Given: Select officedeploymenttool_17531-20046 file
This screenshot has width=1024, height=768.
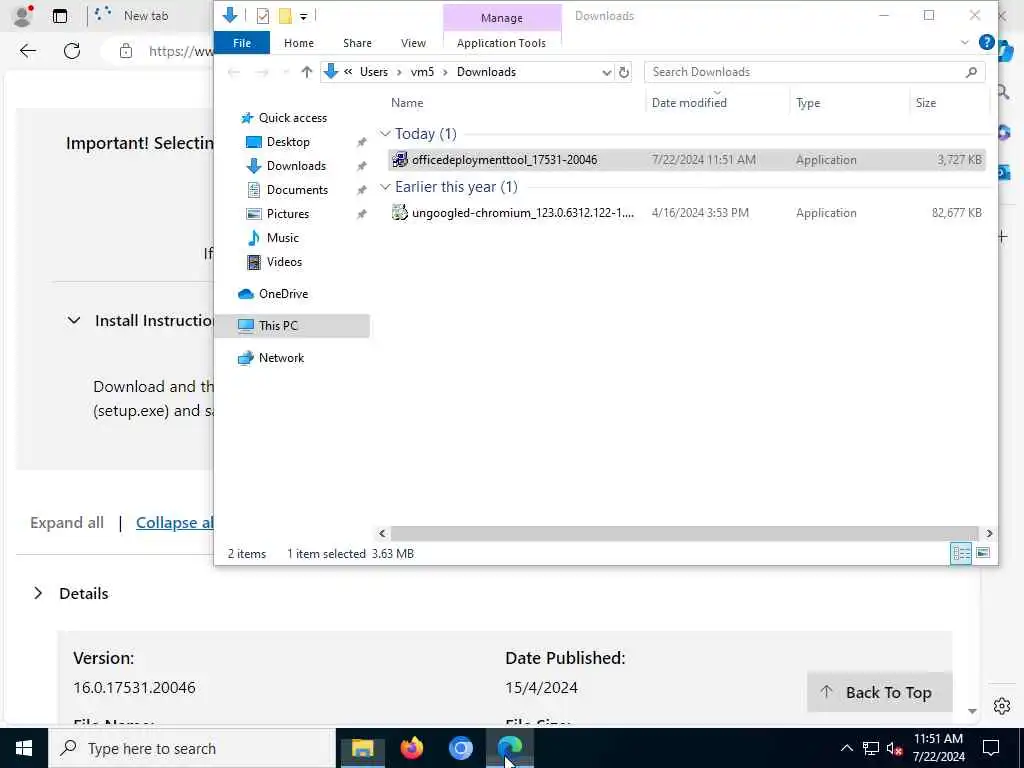Looking at the screenshot, I should 687,160.
